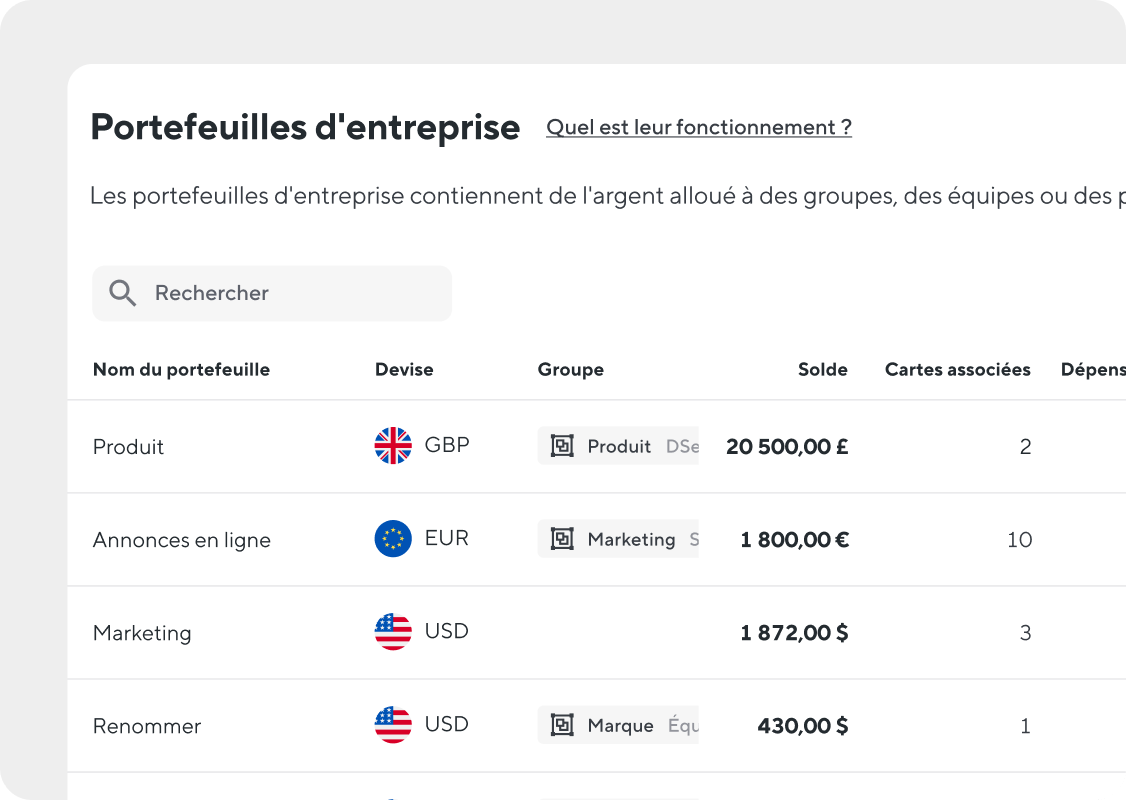This screenshot has width=1126, height=800.
Task: Select the Renommer wallet name
Action: 147,726
